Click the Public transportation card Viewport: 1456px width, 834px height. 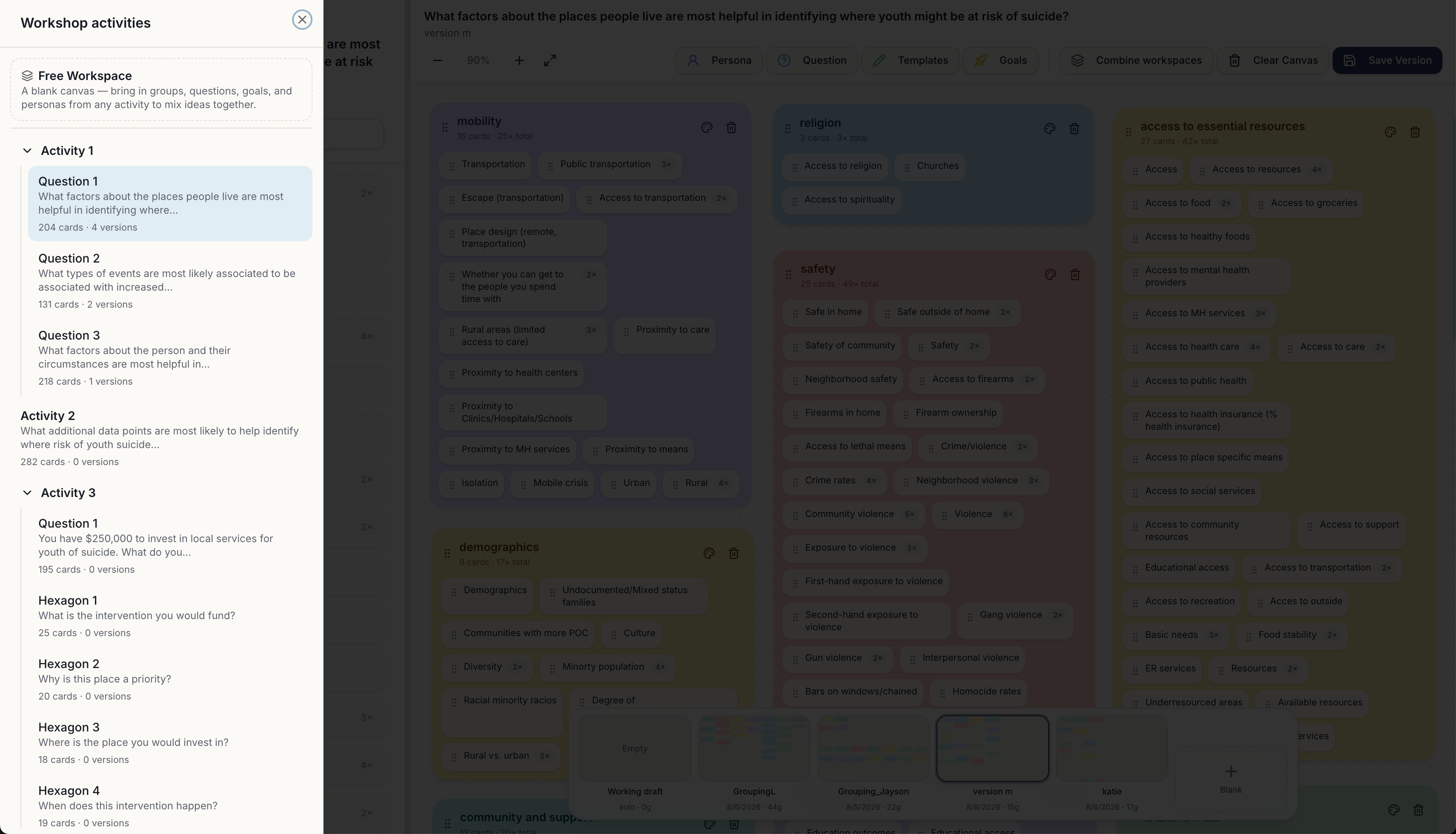click(x=610, y=165)
